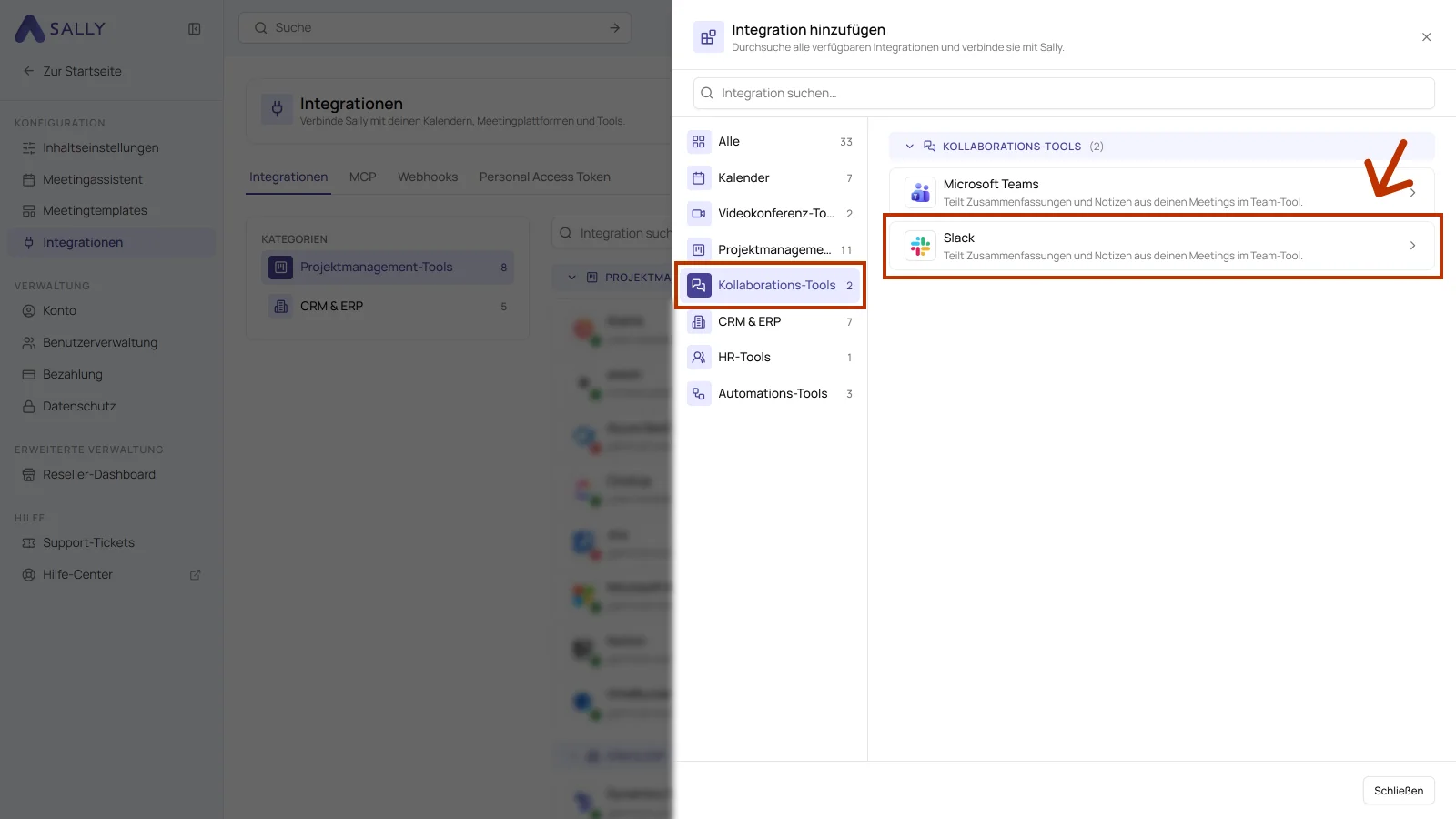
Task: Select the HR-Tools category
Action: coord(770,358)
